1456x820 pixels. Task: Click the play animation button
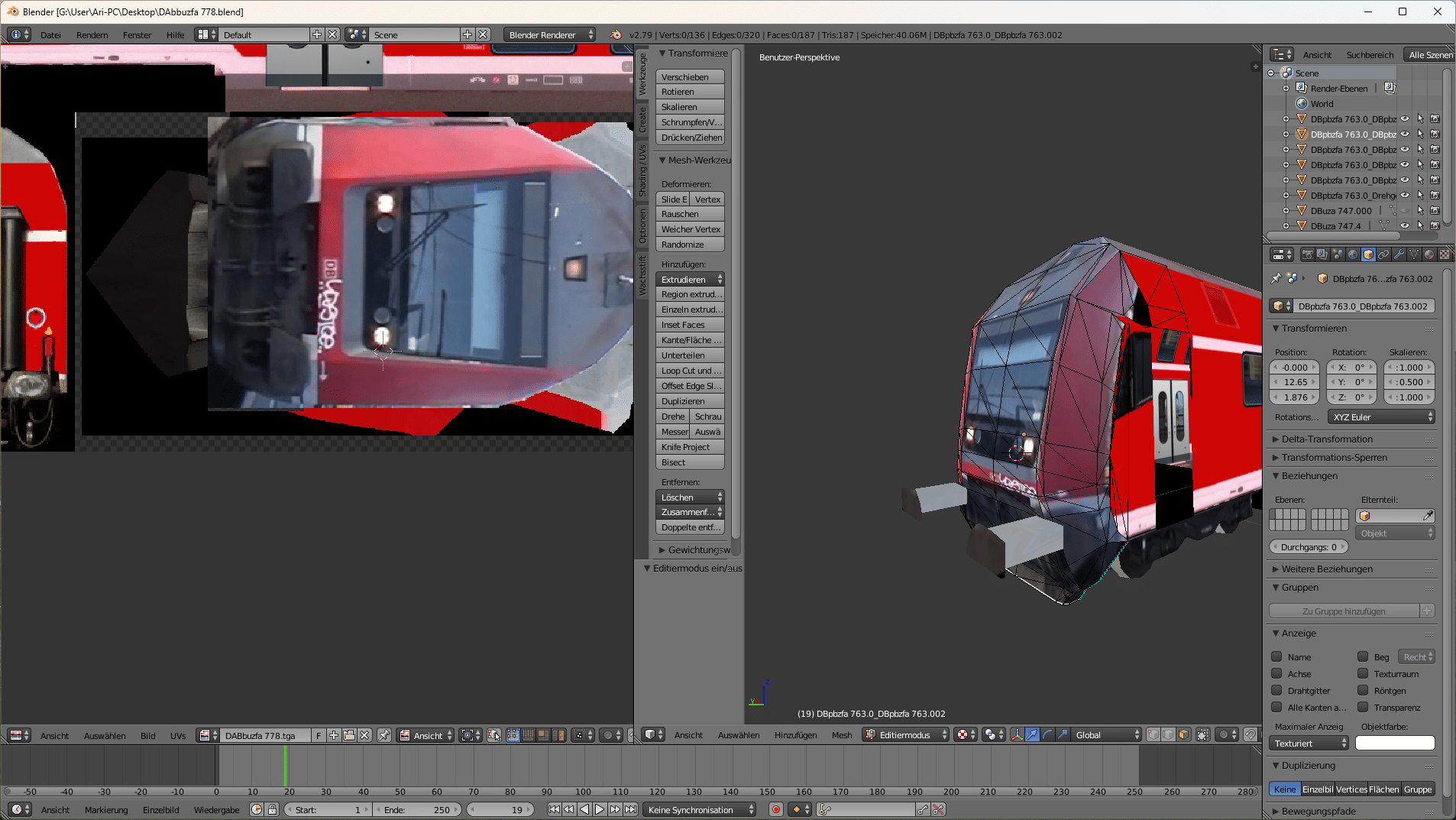(x=600, y=810)
